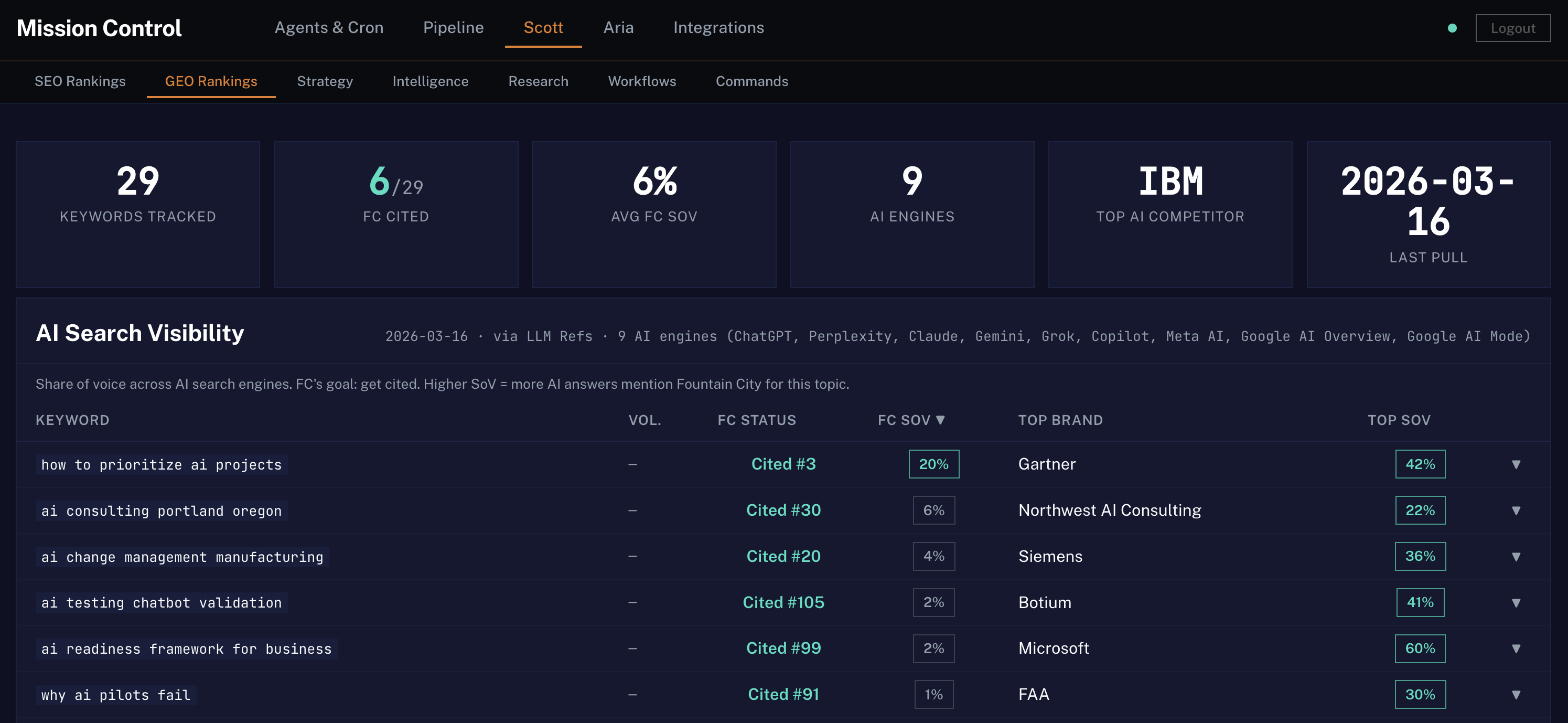Open the Intelligence tab
Image resolution: width=1568 pixels, height=723 pixels.
tap(431, 81)
